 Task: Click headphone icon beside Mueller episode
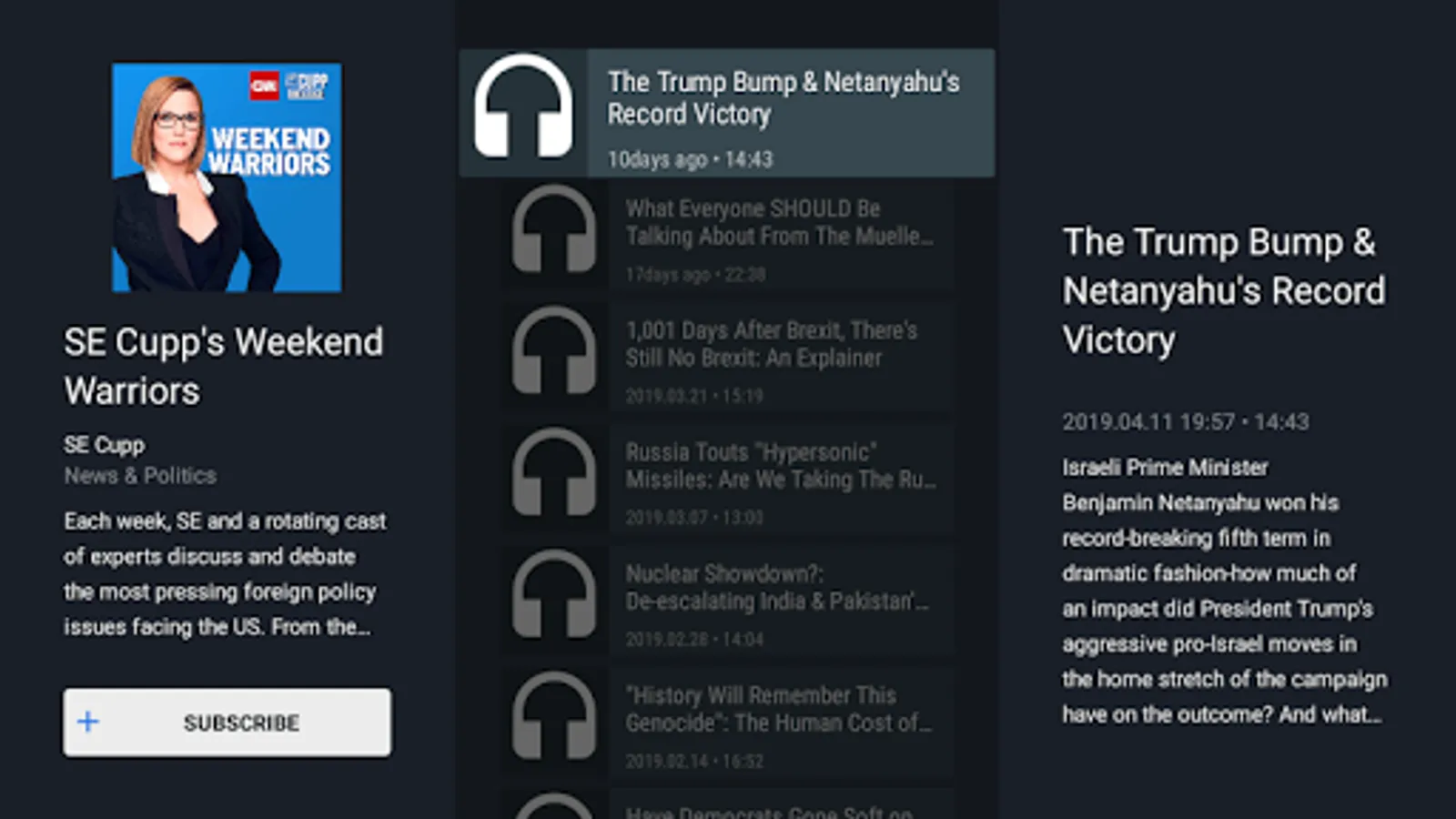[553, 230]
